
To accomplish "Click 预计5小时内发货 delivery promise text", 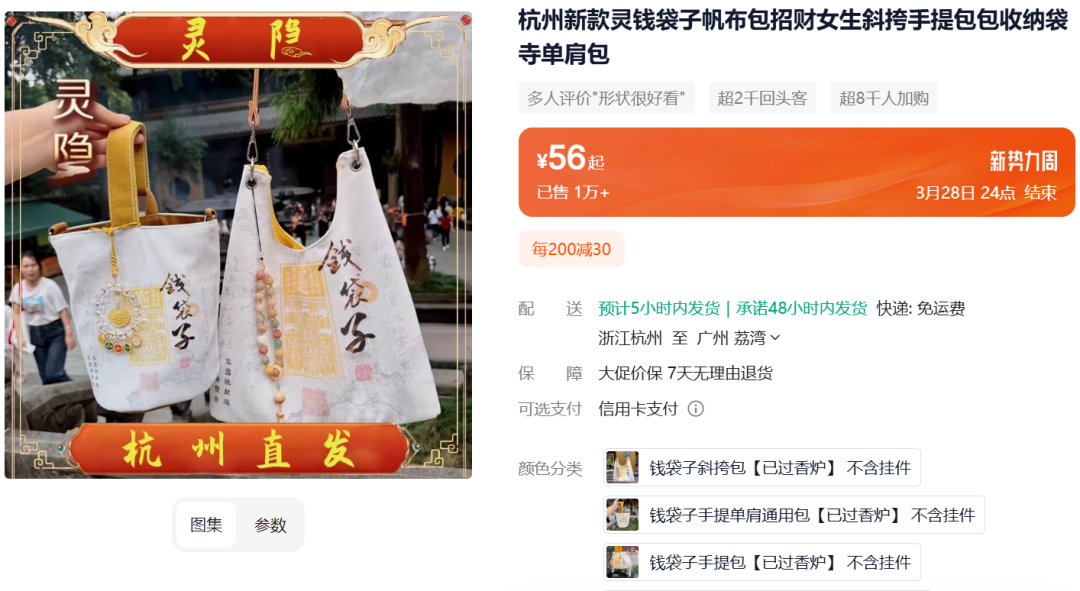I will 659,309.
